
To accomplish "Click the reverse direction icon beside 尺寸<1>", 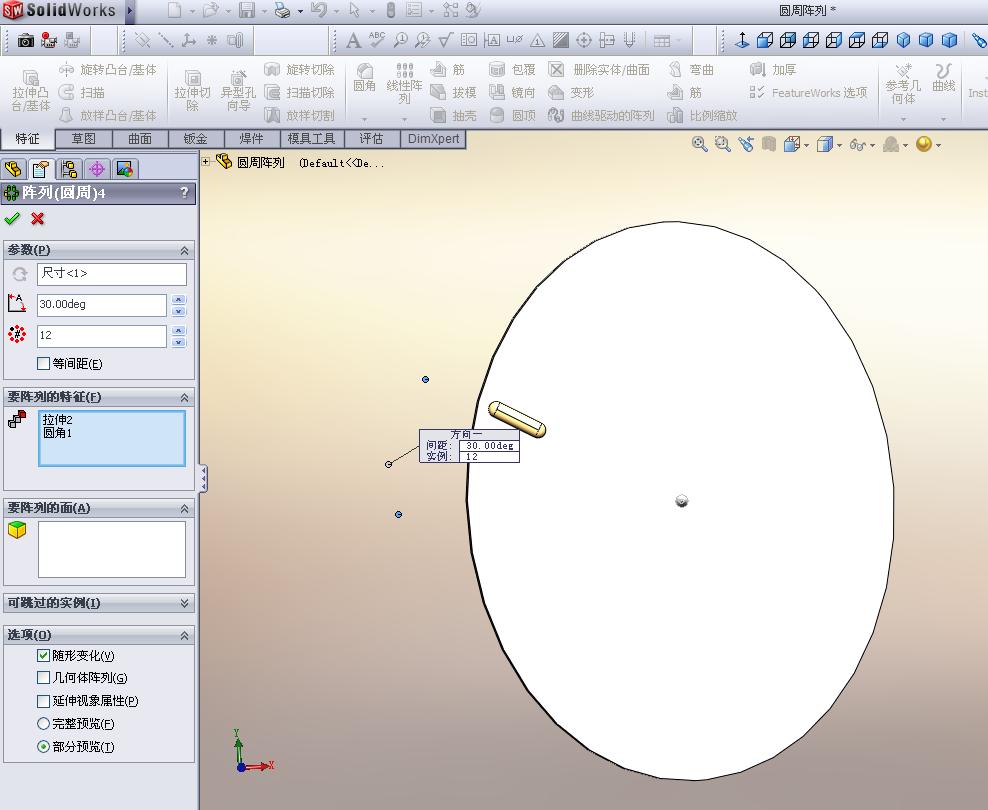I will (20, 274).
